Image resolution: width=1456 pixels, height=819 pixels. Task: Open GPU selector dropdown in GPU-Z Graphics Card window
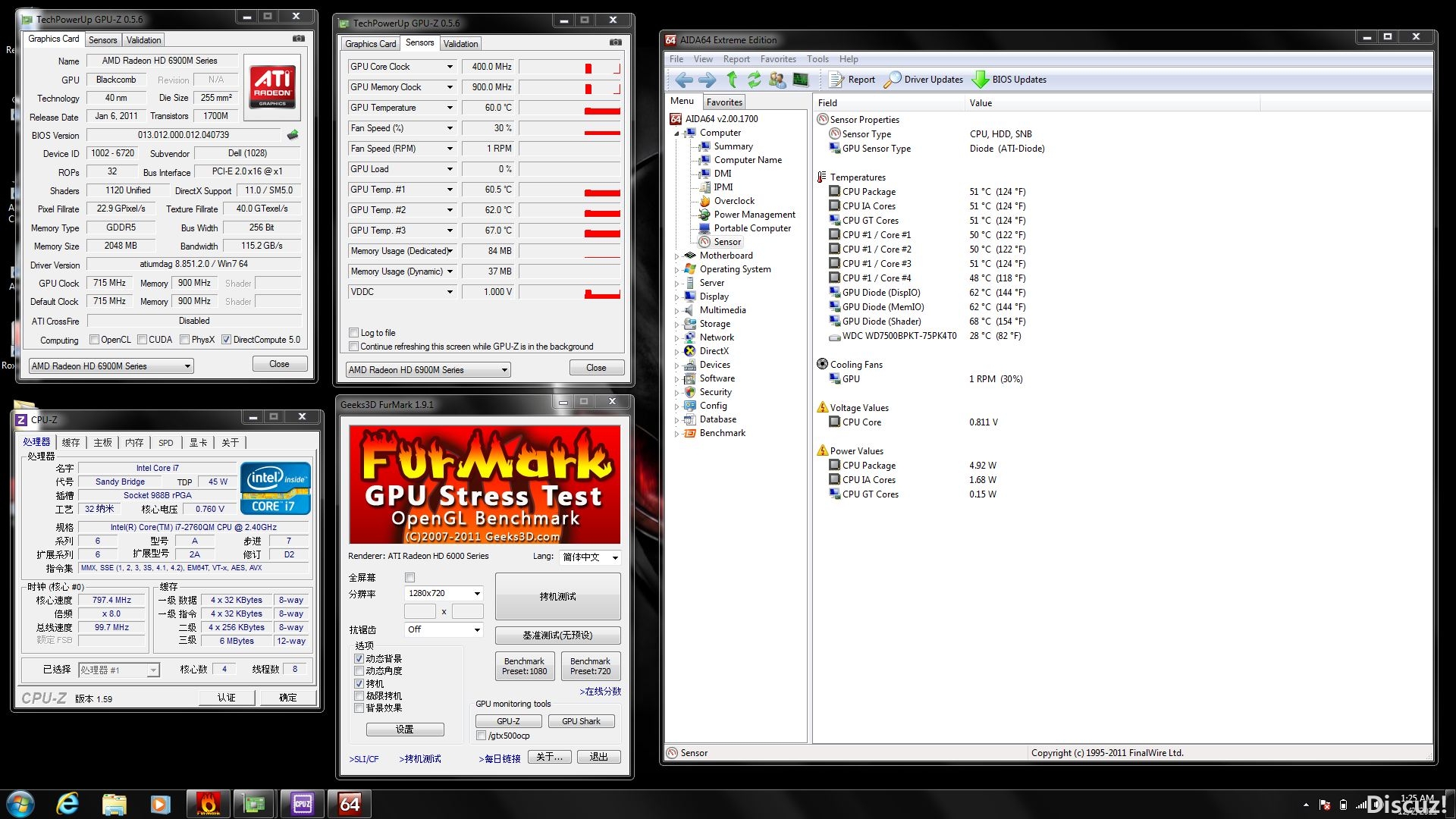[111, 366]
